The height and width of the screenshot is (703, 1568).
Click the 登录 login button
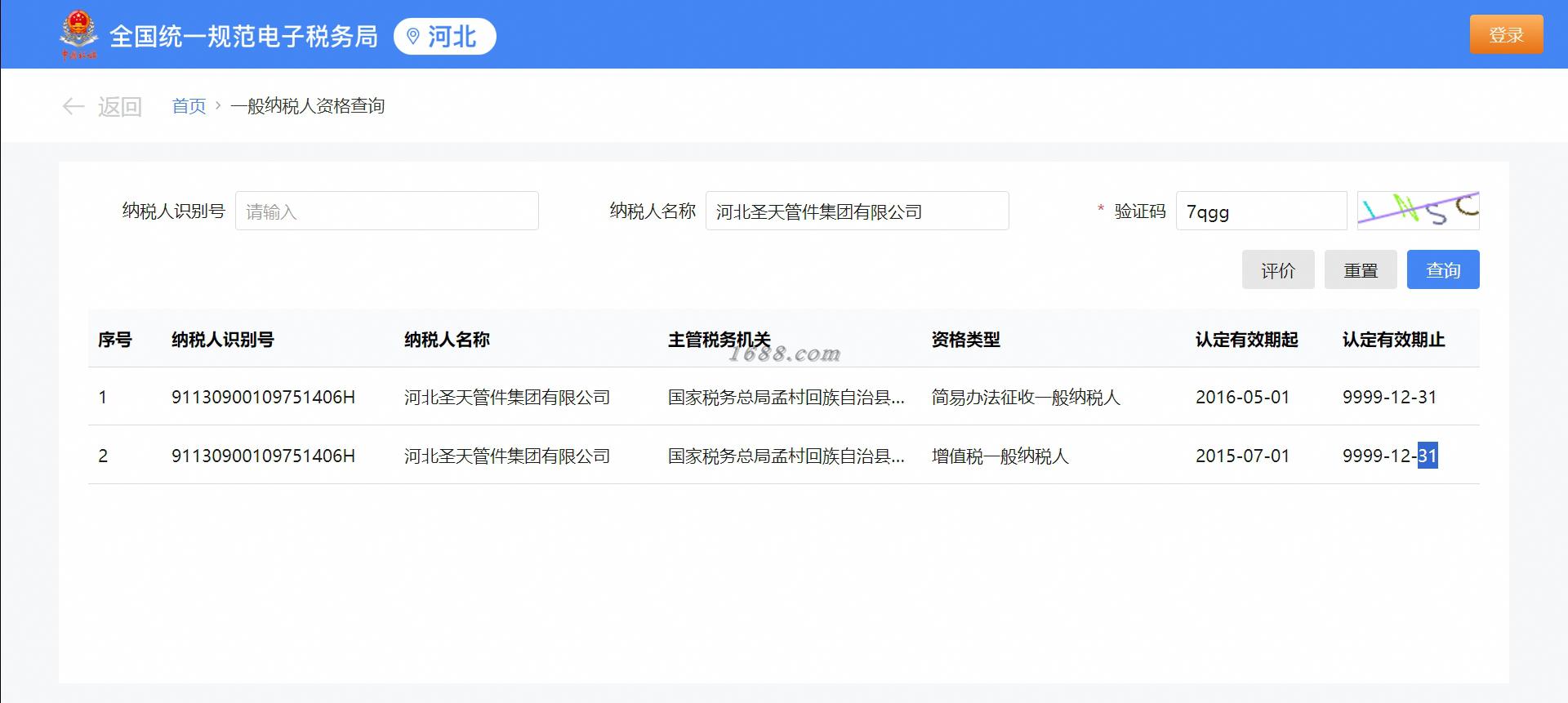pos(1506,34)
